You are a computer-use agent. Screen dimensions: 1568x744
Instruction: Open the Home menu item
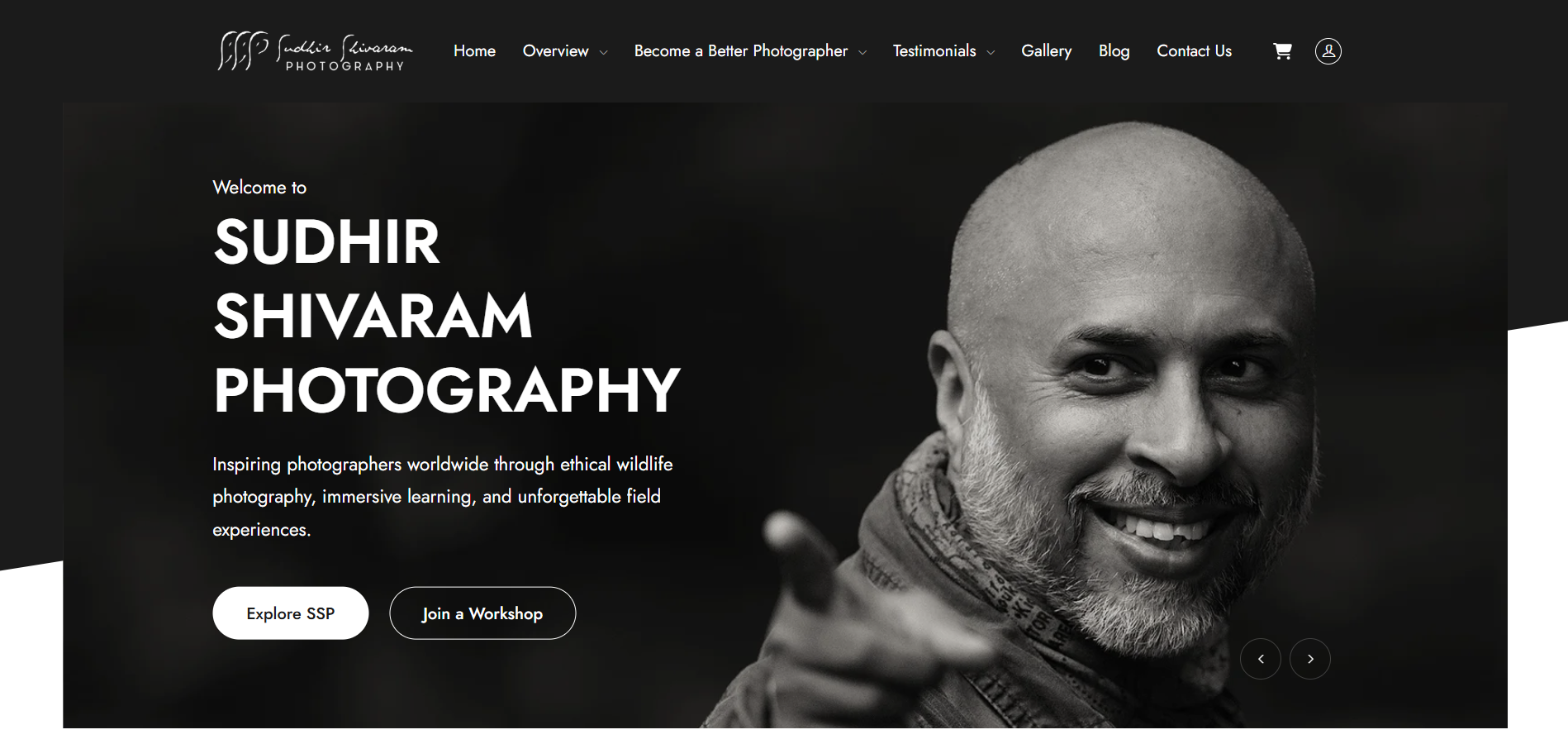474,51
